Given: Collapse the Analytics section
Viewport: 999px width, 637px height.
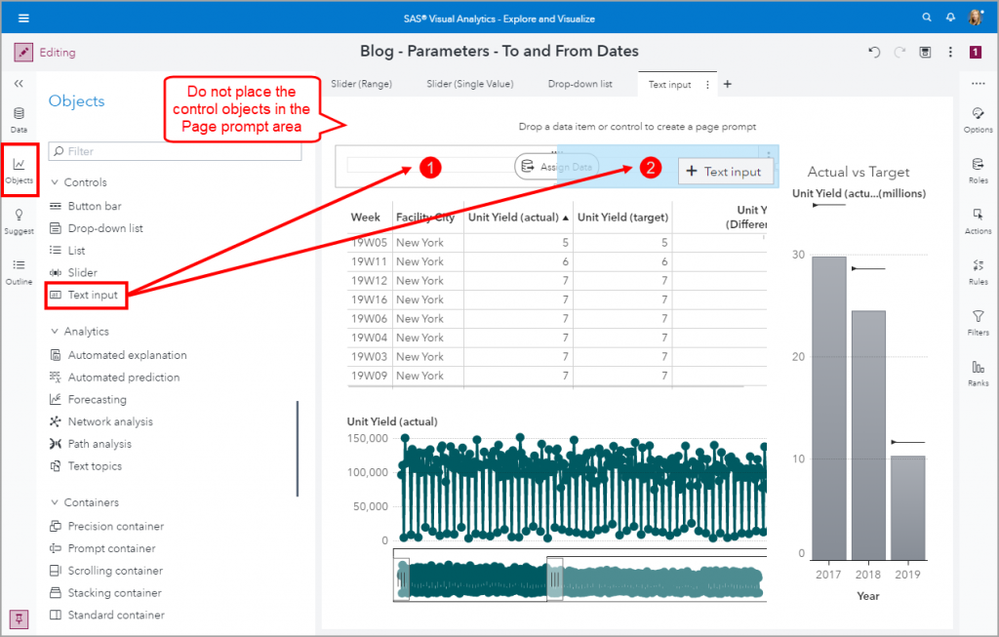Looking at the screenshot, I should click(55, 332).
